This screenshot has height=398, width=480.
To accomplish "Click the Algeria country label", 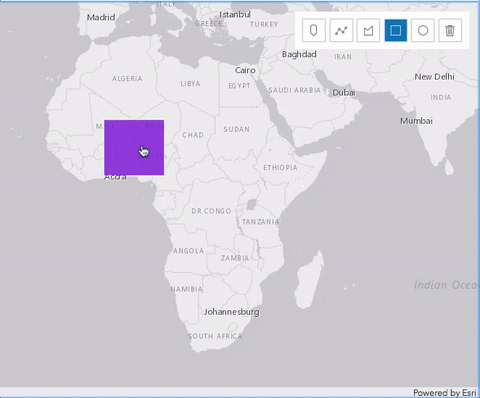I will click(x=127, y=79).
